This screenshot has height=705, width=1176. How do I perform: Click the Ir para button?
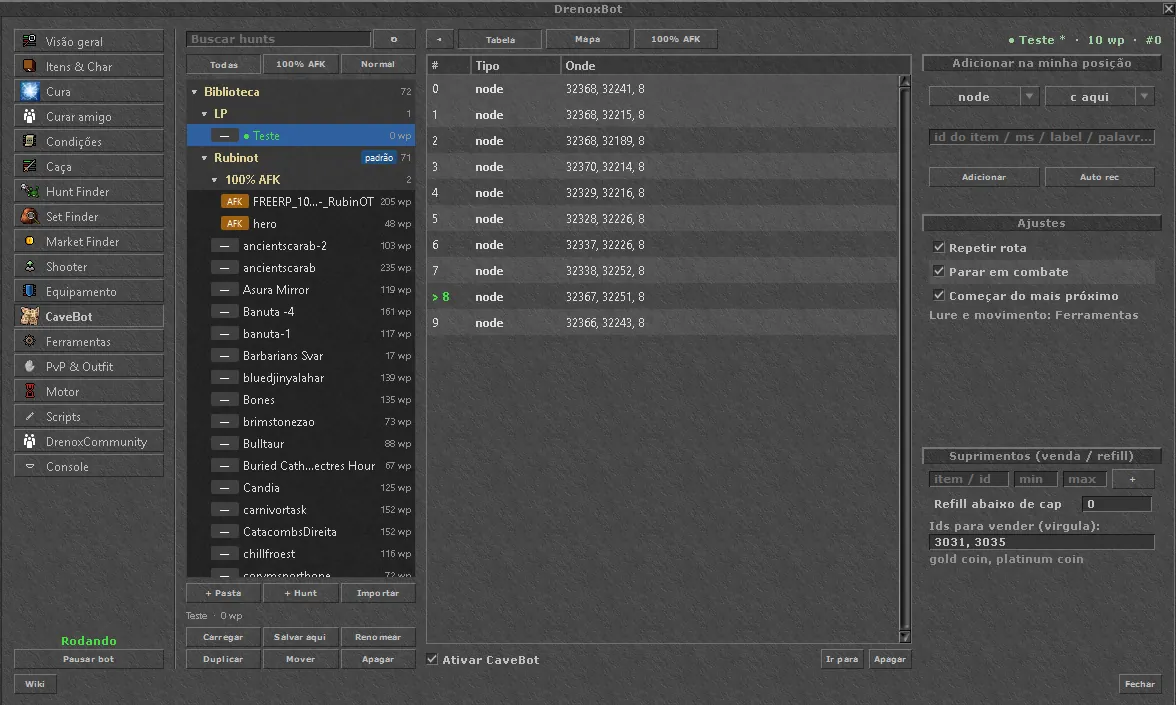coord(842,659)
